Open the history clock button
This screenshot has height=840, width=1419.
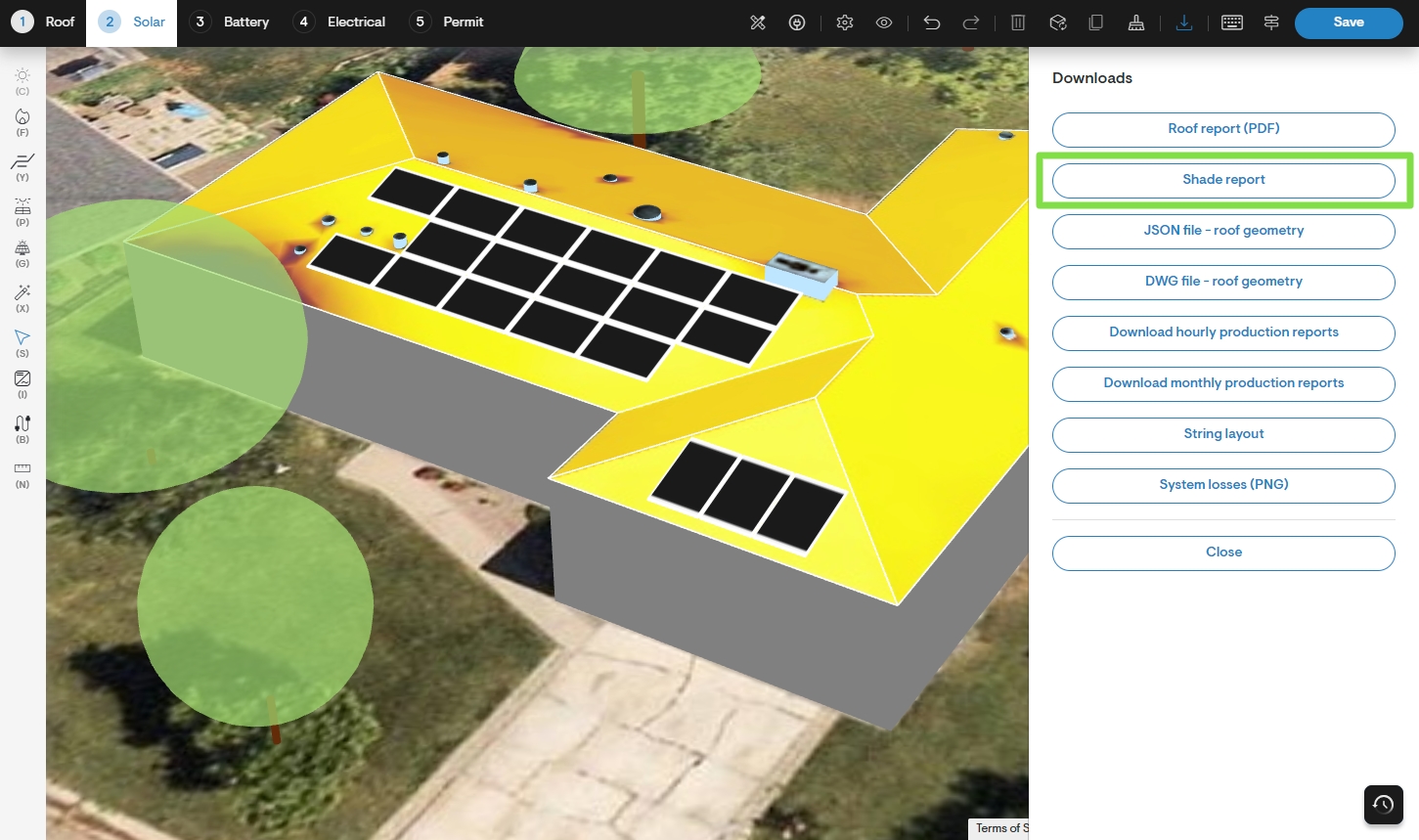[1383, 804]
